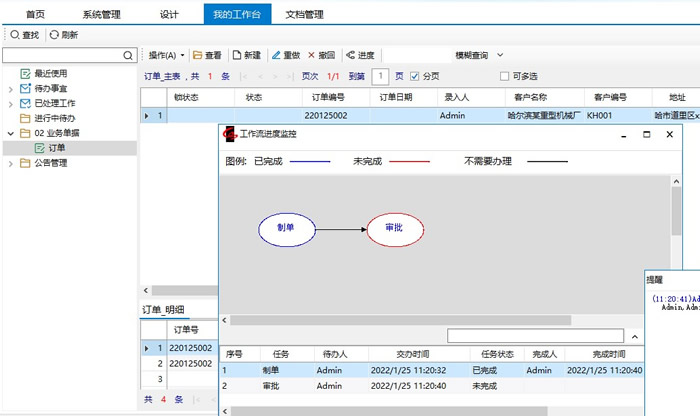Enable the 可多选 multi-select checkbox
Image resolution: width=700 pixels, height=416 pixels.
505,76
